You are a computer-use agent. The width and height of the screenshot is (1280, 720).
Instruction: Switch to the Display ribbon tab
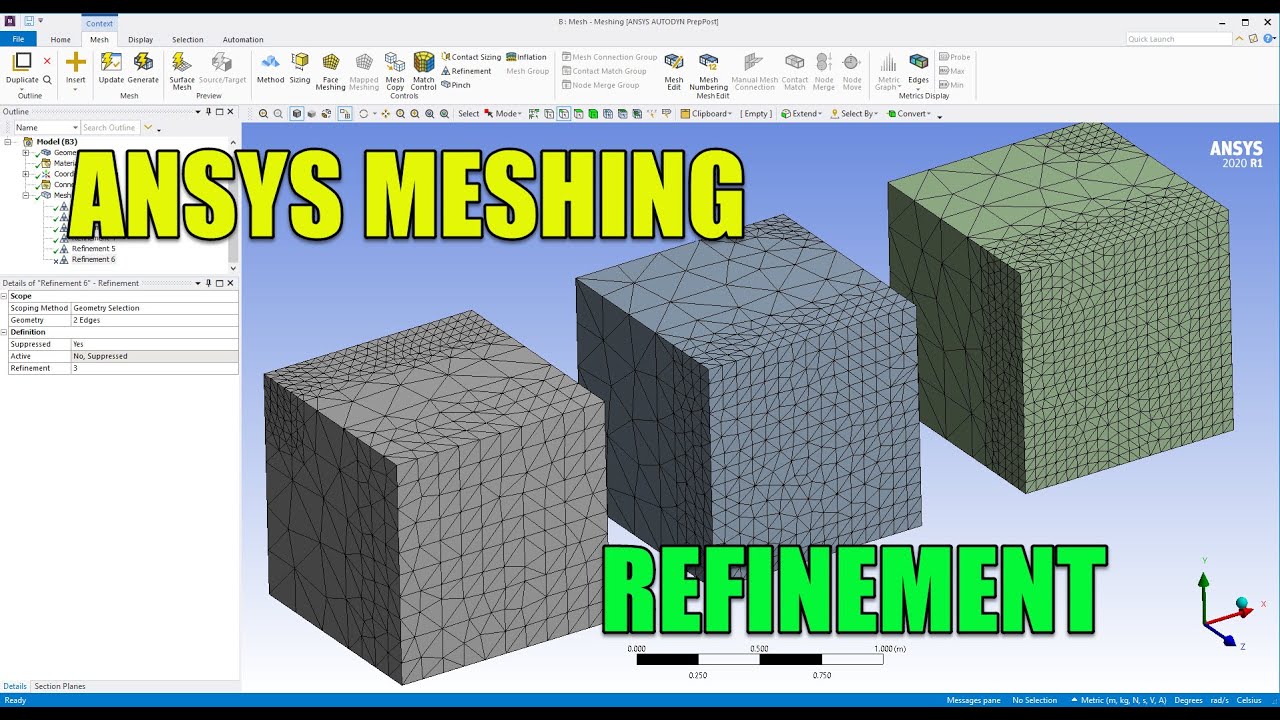pos(141,40)
